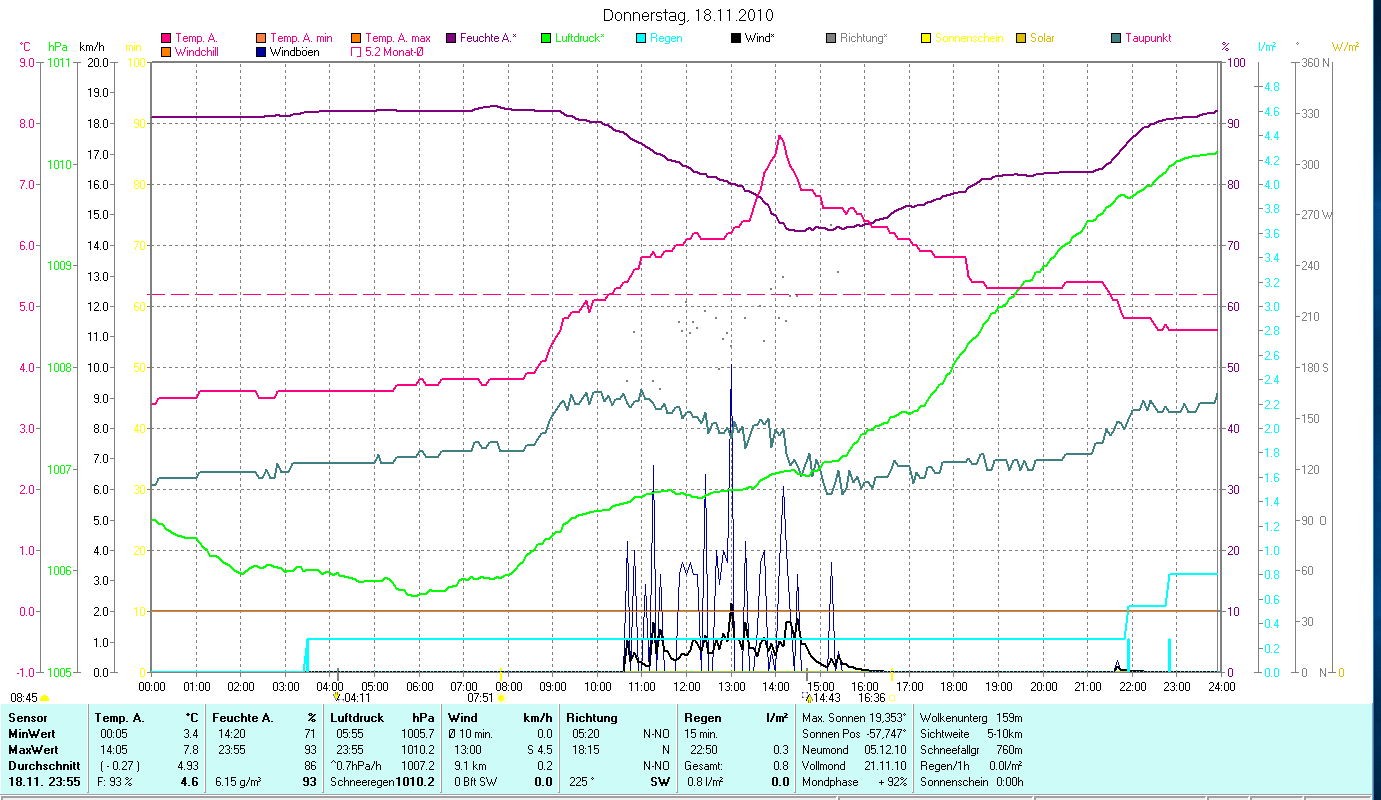
Task: Click the chart title Donnerstag, 18.11.2010
Action: [x=689, y=16]
